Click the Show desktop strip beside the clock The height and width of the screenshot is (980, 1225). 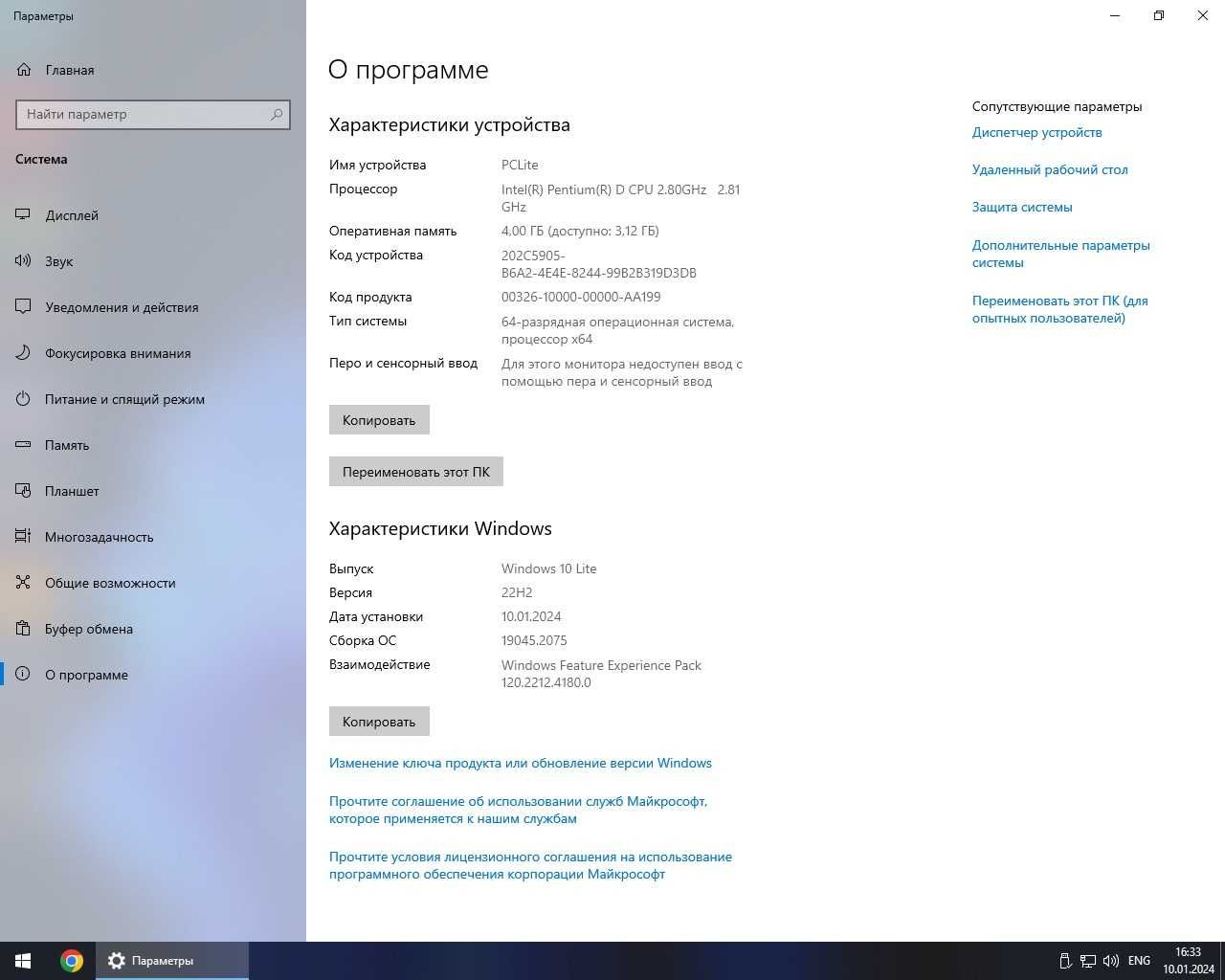click(1222, 961)
